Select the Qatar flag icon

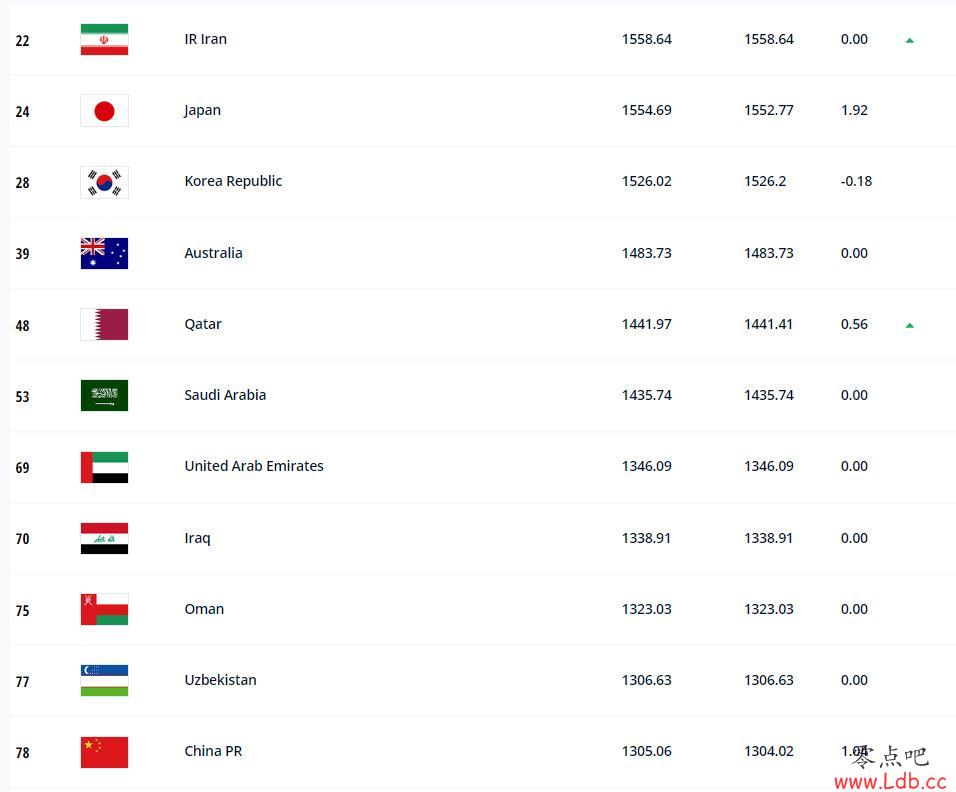tap(104, 324)
